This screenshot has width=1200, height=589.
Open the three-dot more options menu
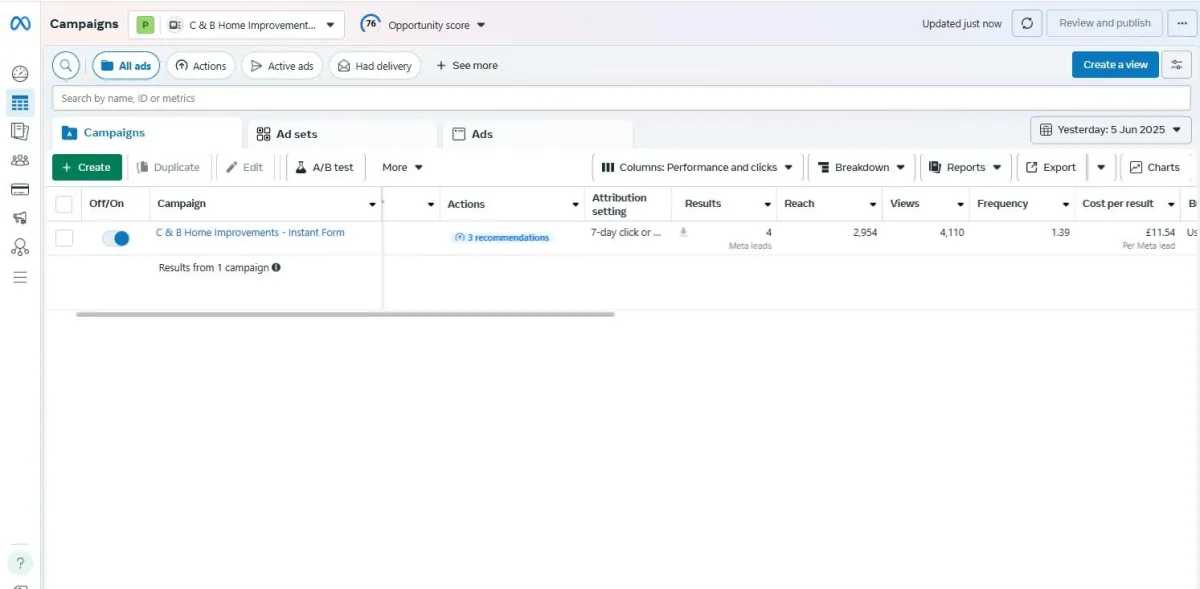1182,24
